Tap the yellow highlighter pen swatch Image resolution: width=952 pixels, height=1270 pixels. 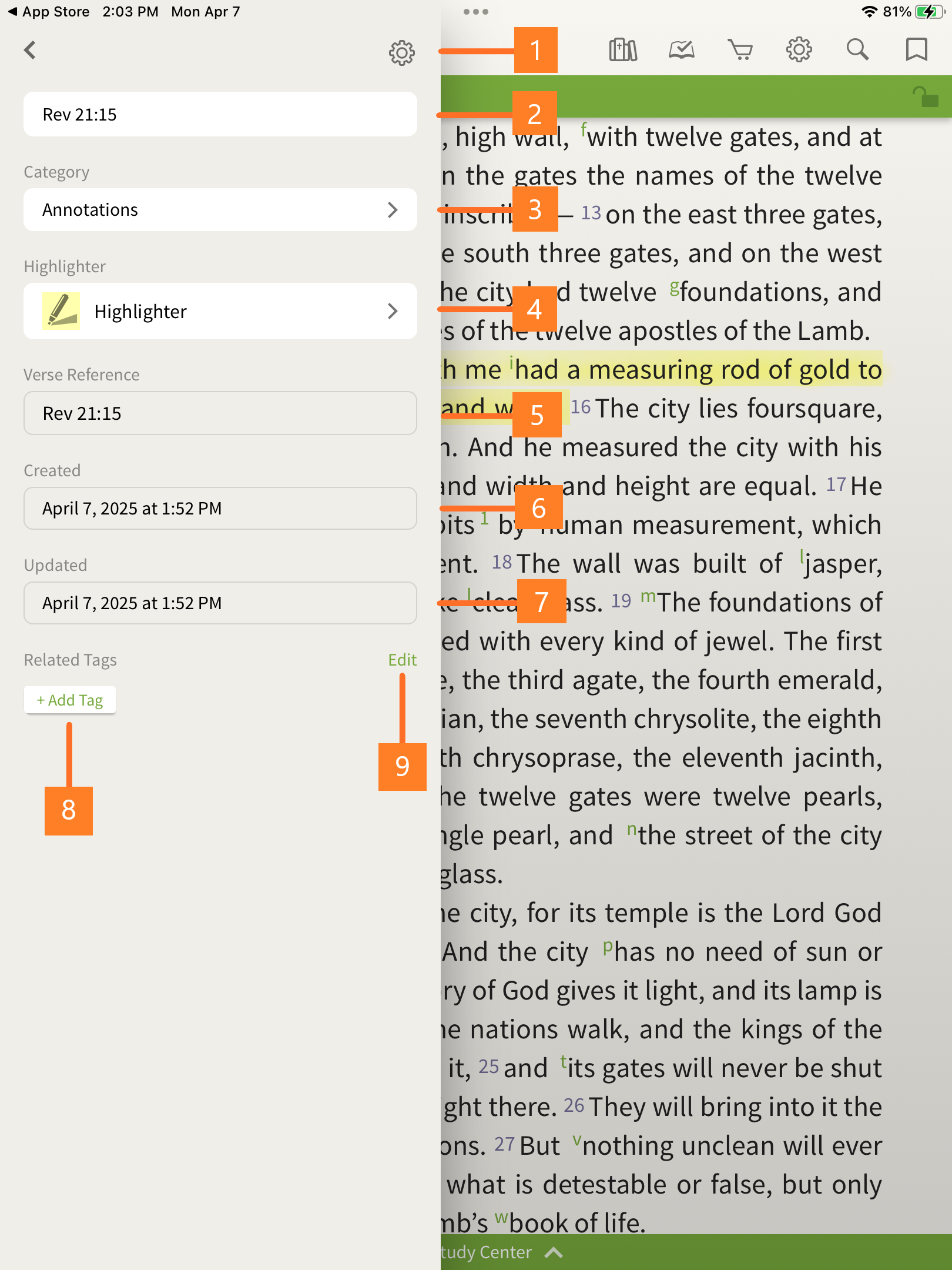[x=61, y=311]
